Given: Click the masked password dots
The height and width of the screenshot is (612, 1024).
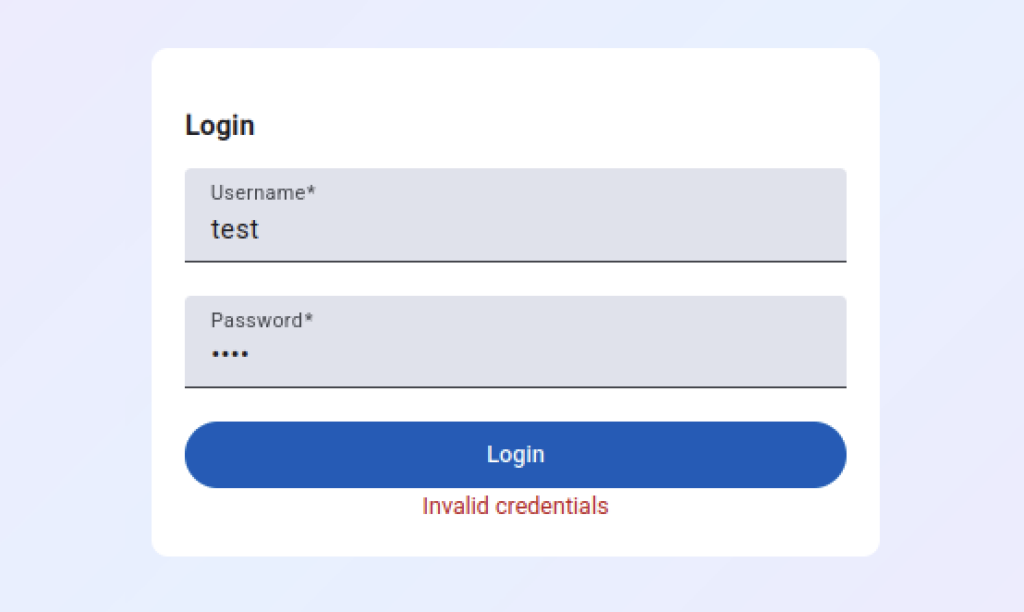Looking at the screenshot, I should (x=230, y=354).
